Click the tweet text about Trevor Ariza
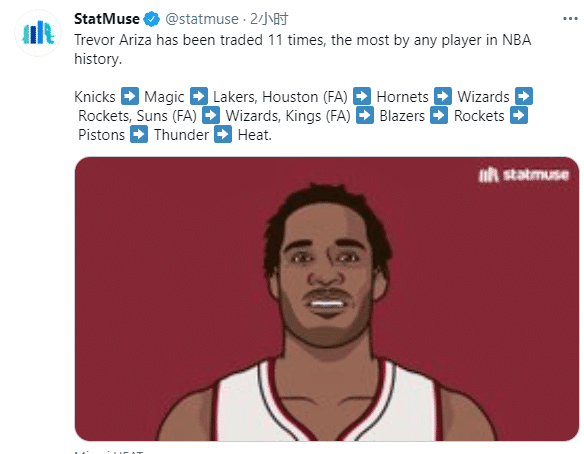This screenshot has height=454, width=584. (303, 50)
